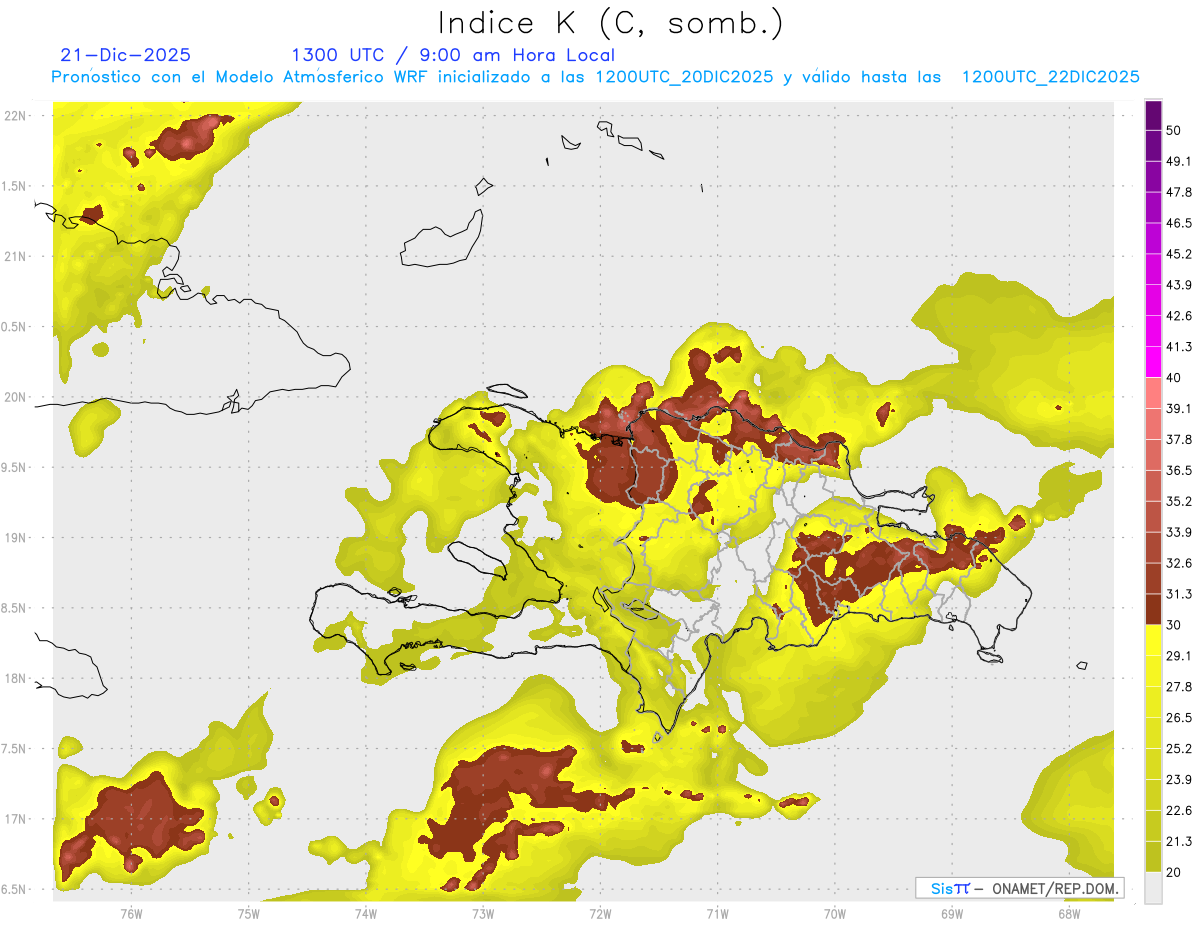Image resolution: width=1200 pixels, height=927 pixels.
Task: Click the colorbar label "49.1"
Action: pos(1179,161)
